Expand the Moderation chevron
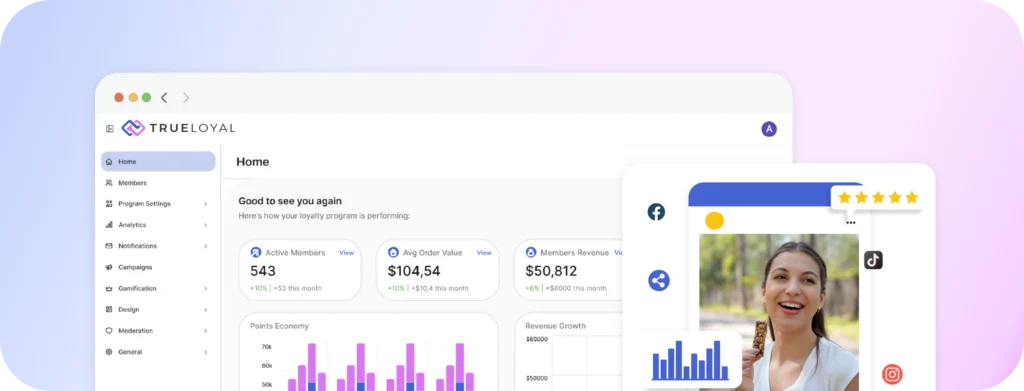This screenshot has width=1024, height=391. [x=206, y=331]
